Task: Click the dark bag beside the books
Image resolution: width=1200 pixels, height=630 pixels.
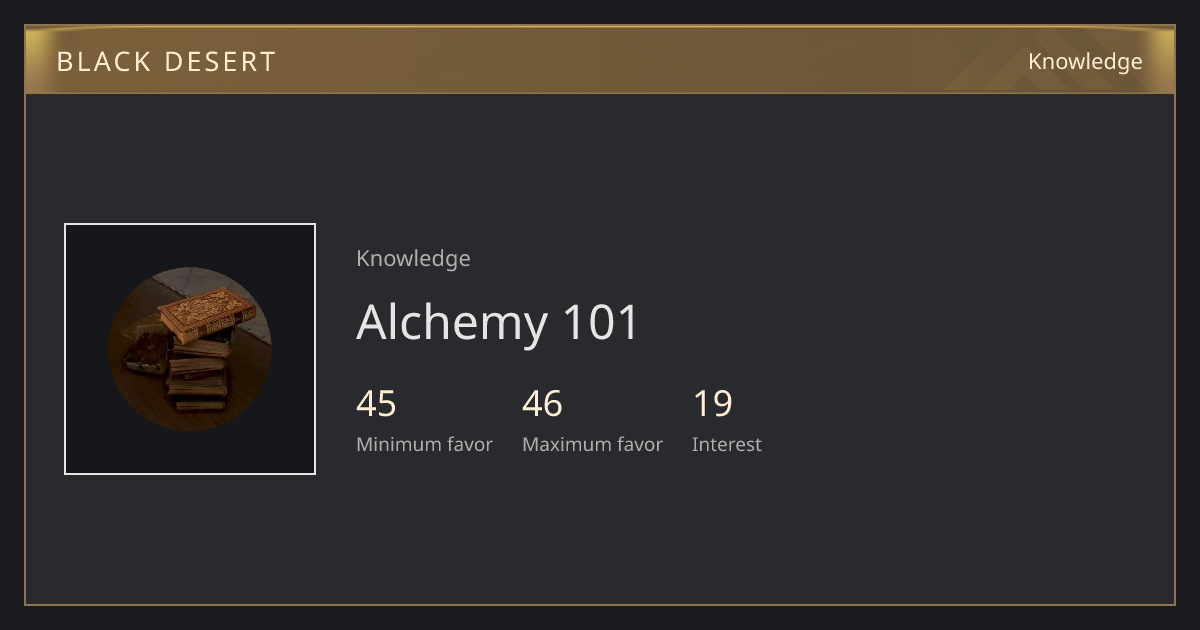Action: (146, 353)
